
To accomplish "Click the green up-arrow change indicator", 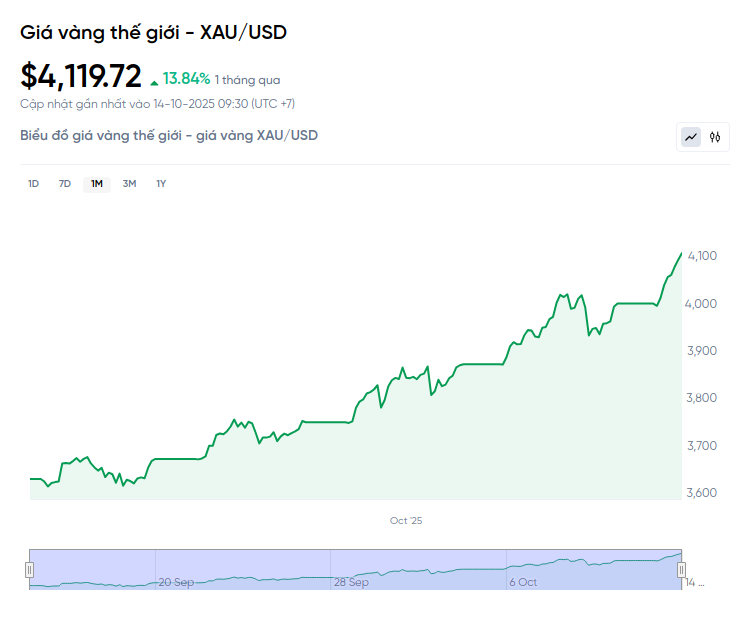I will (154, 80).
